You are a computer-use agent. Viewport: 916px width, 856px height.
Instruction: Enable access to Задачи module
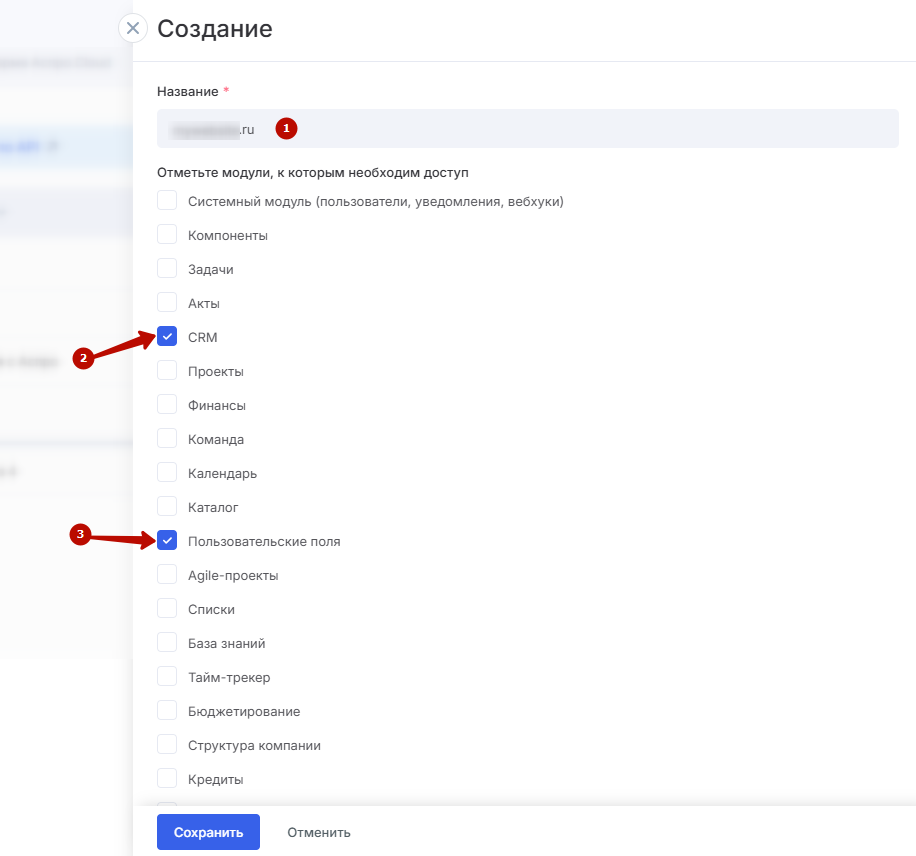click(x=167, y=269)
